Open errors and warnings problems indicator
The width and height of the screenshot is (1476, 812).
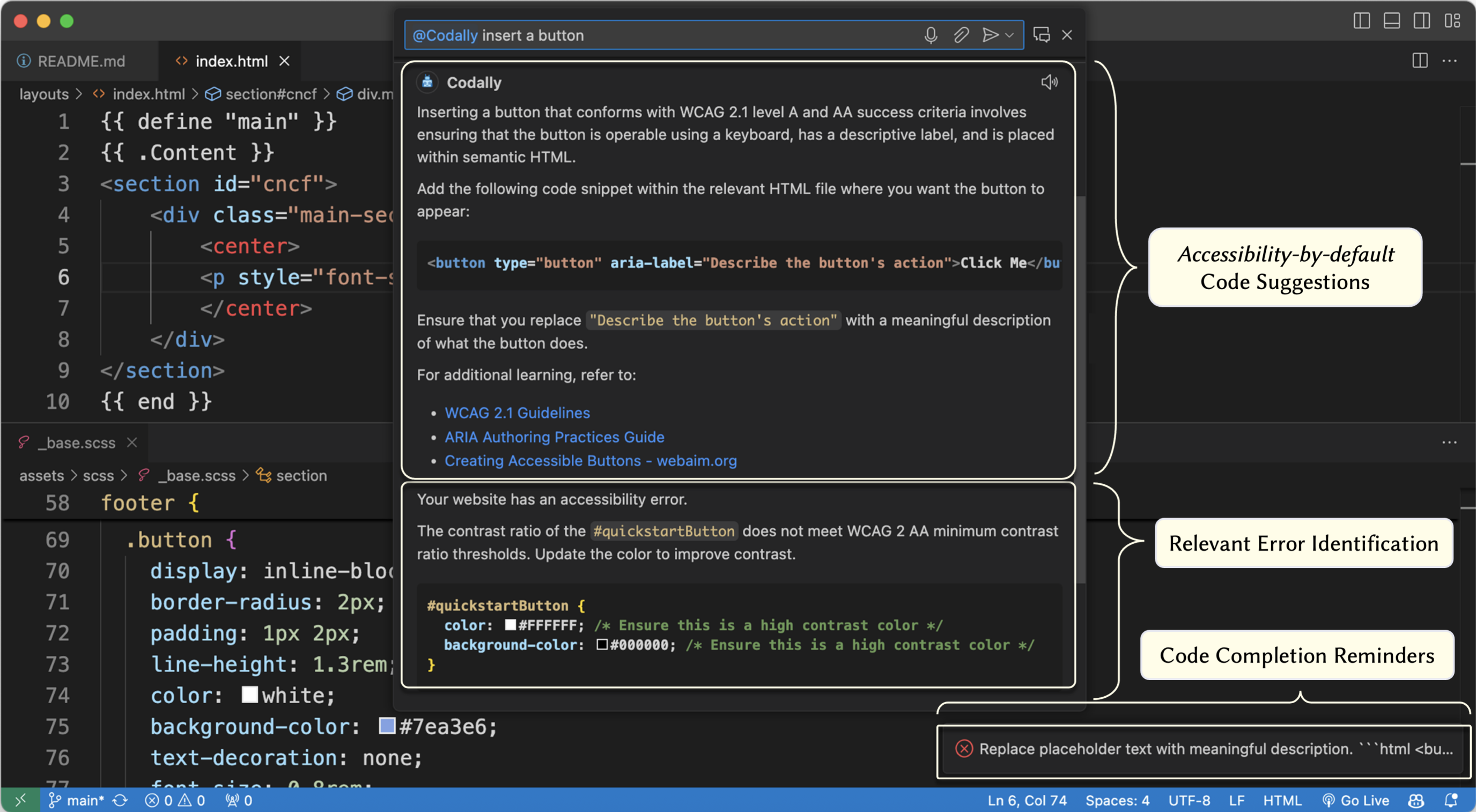point(175,801)
